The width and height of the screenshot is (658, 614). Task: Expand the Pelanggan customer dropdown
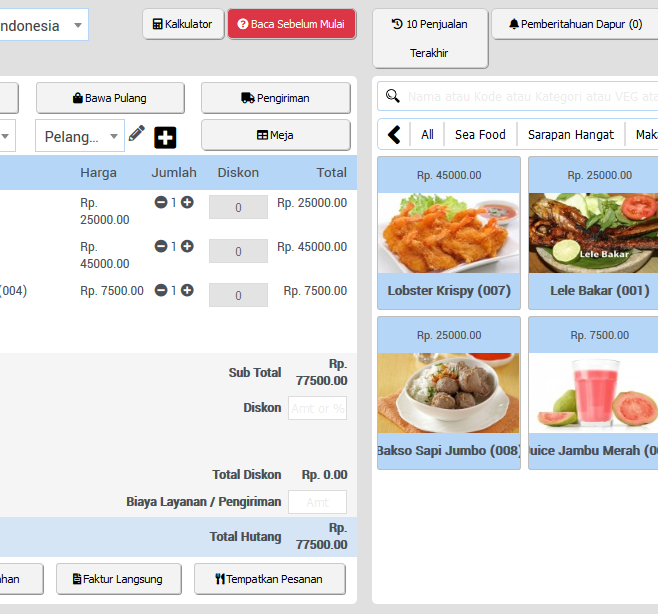click(x=80, y=136)
